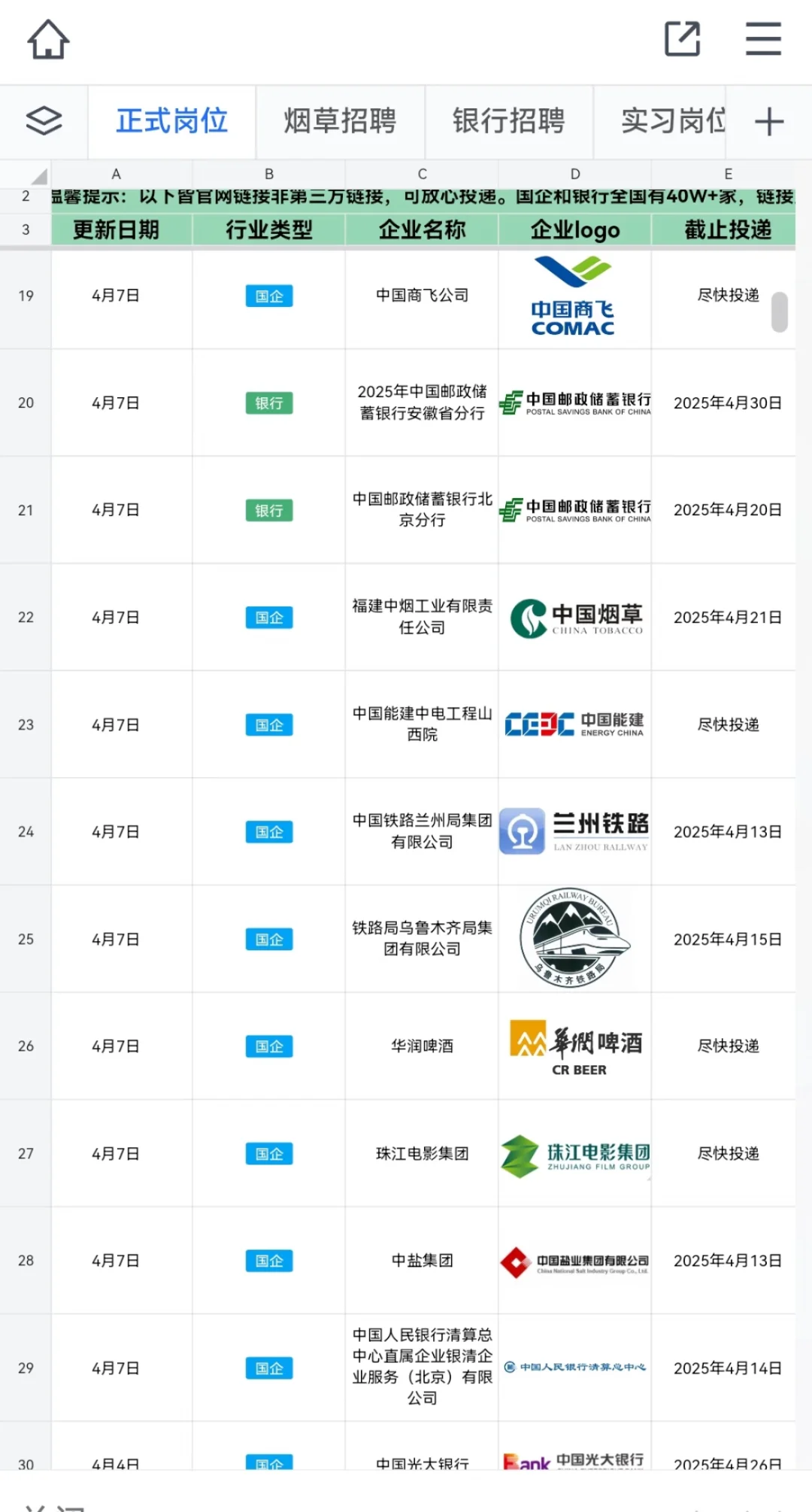
Task: Click the CR BEER logo
Action: (x=577, y=1047)
